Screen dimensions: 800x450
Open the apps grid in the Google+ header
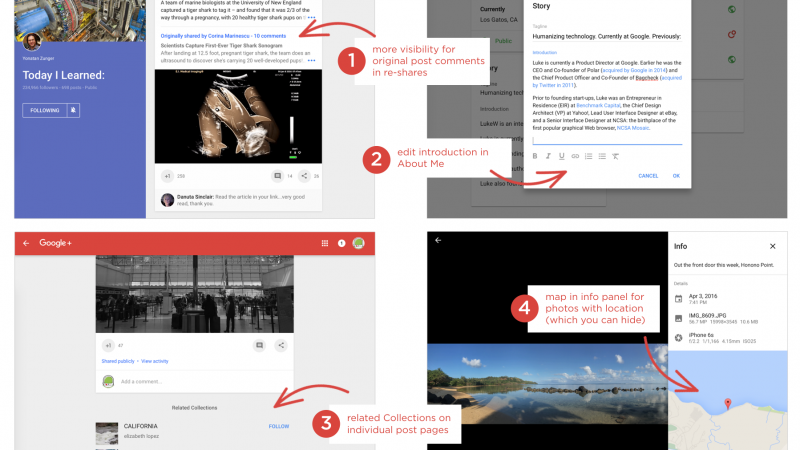(325, 243)
